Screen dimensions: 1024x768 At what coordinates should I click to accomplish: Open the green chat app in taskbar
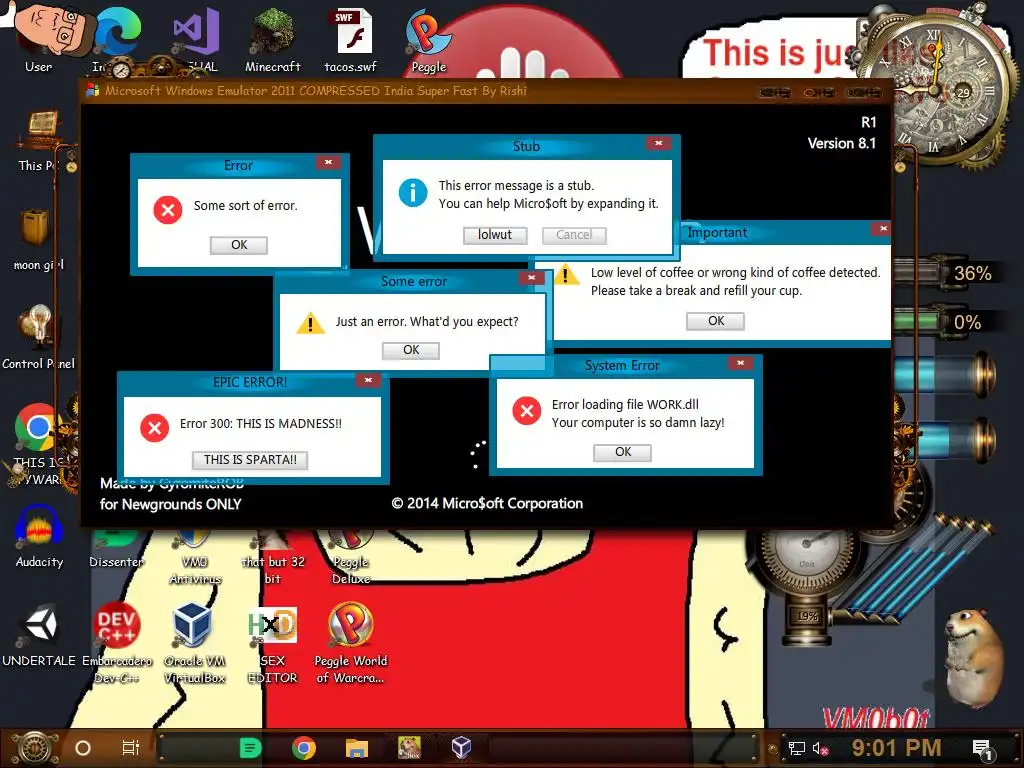pos(250,748)
